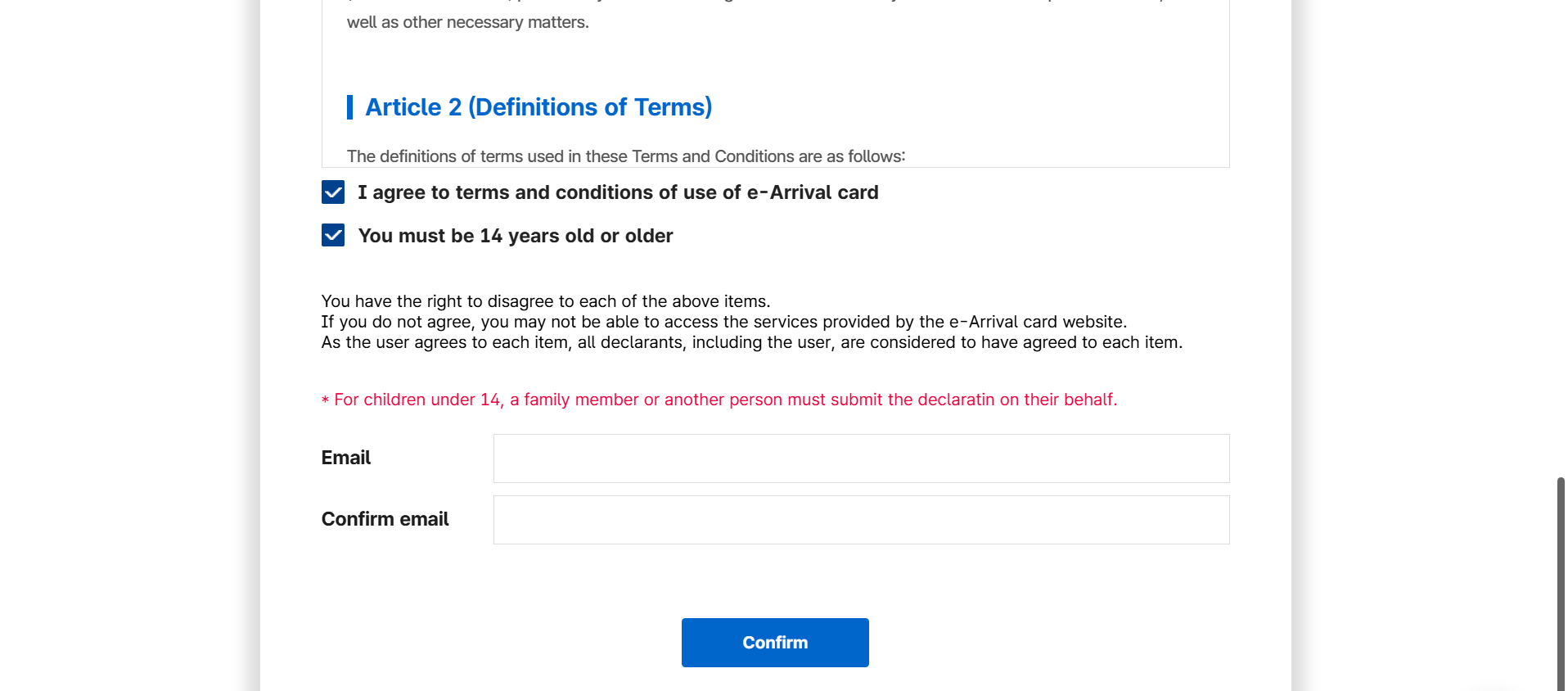Click the 'well as other necessary matters' text
Screen dimensions: 1568x691
click(468, 22)
